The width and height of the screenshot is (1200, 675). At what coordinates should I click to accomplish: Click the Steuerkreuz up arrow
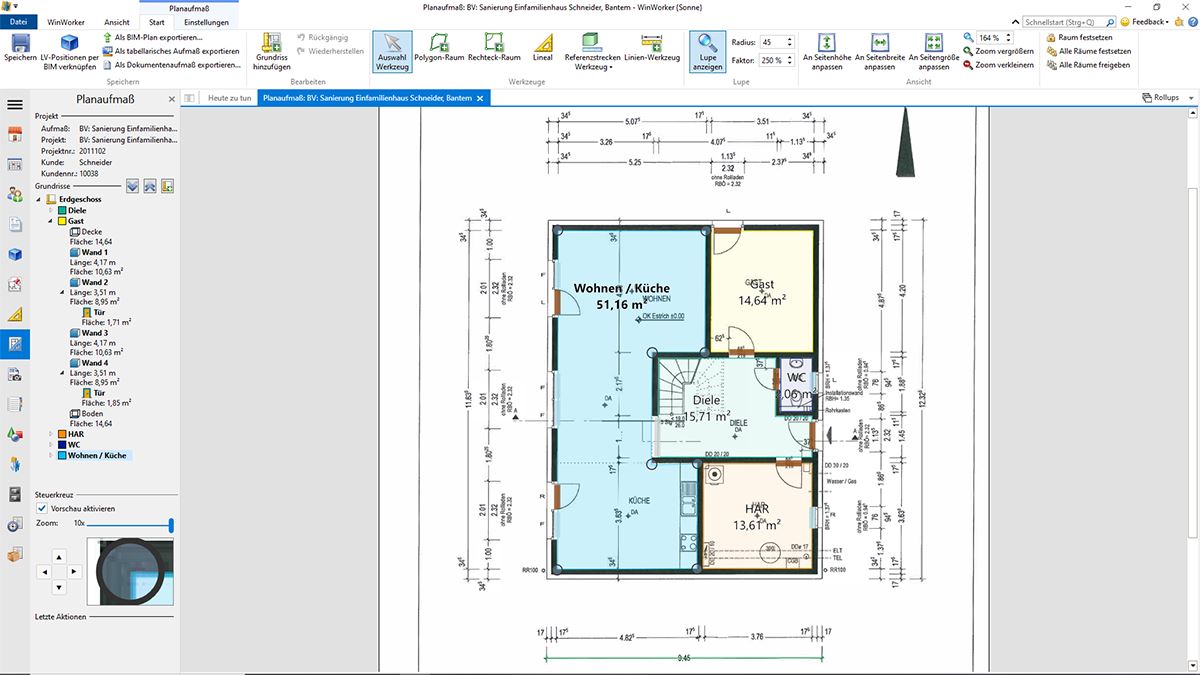pyautogui.click(x=58, y=556)
